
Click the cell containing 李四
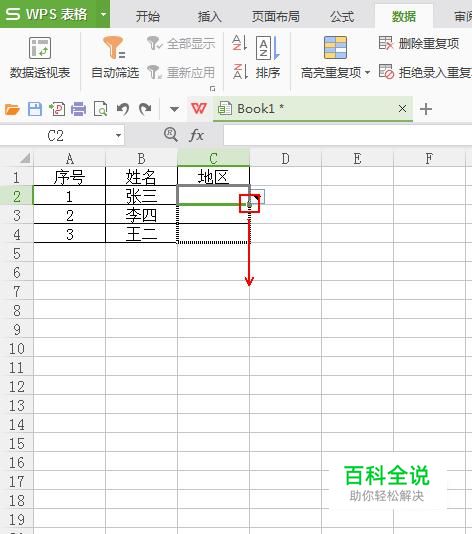[x=141, y=215]
